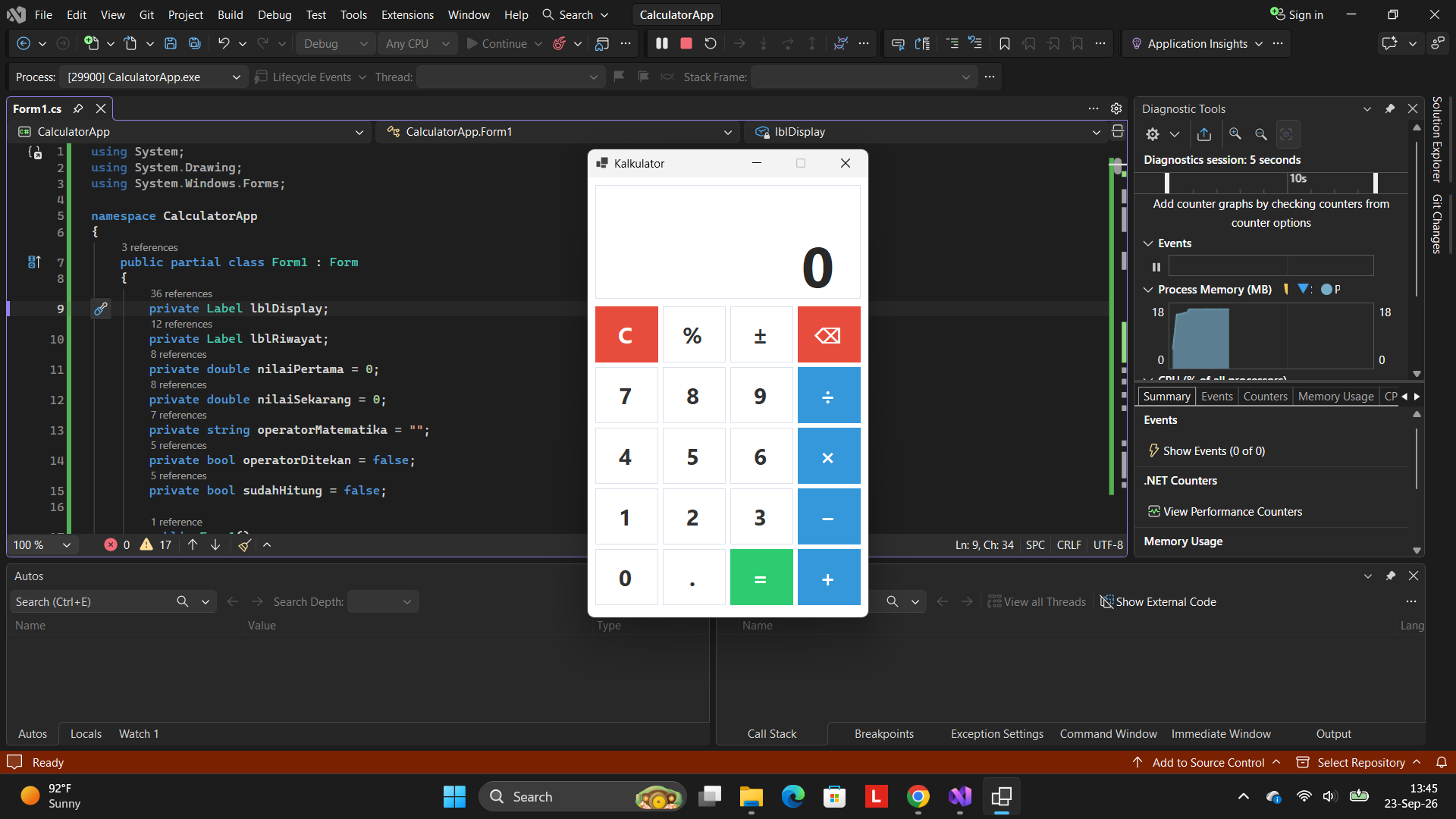Toggle Show External Code in Call Stack
The image size is (1456, 819).
[1158, 602]
